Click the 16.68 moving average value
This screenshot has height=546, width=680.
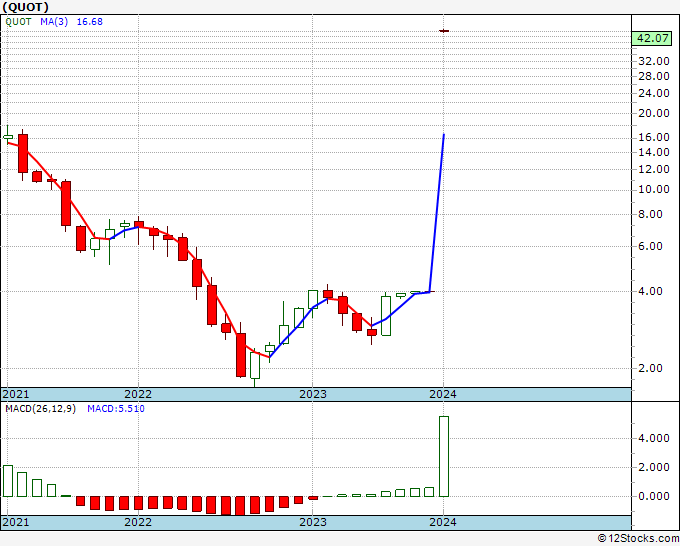90,21
